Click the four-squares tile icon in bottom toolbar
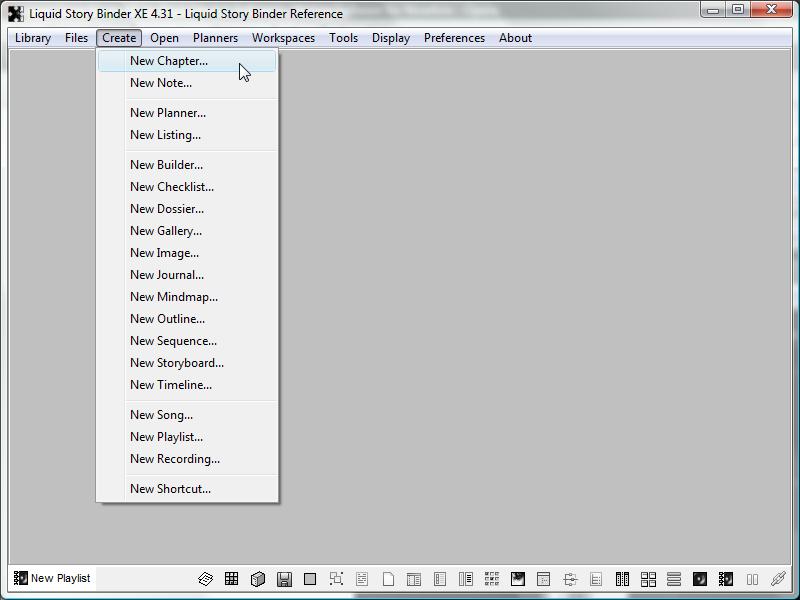 [648, 579]
